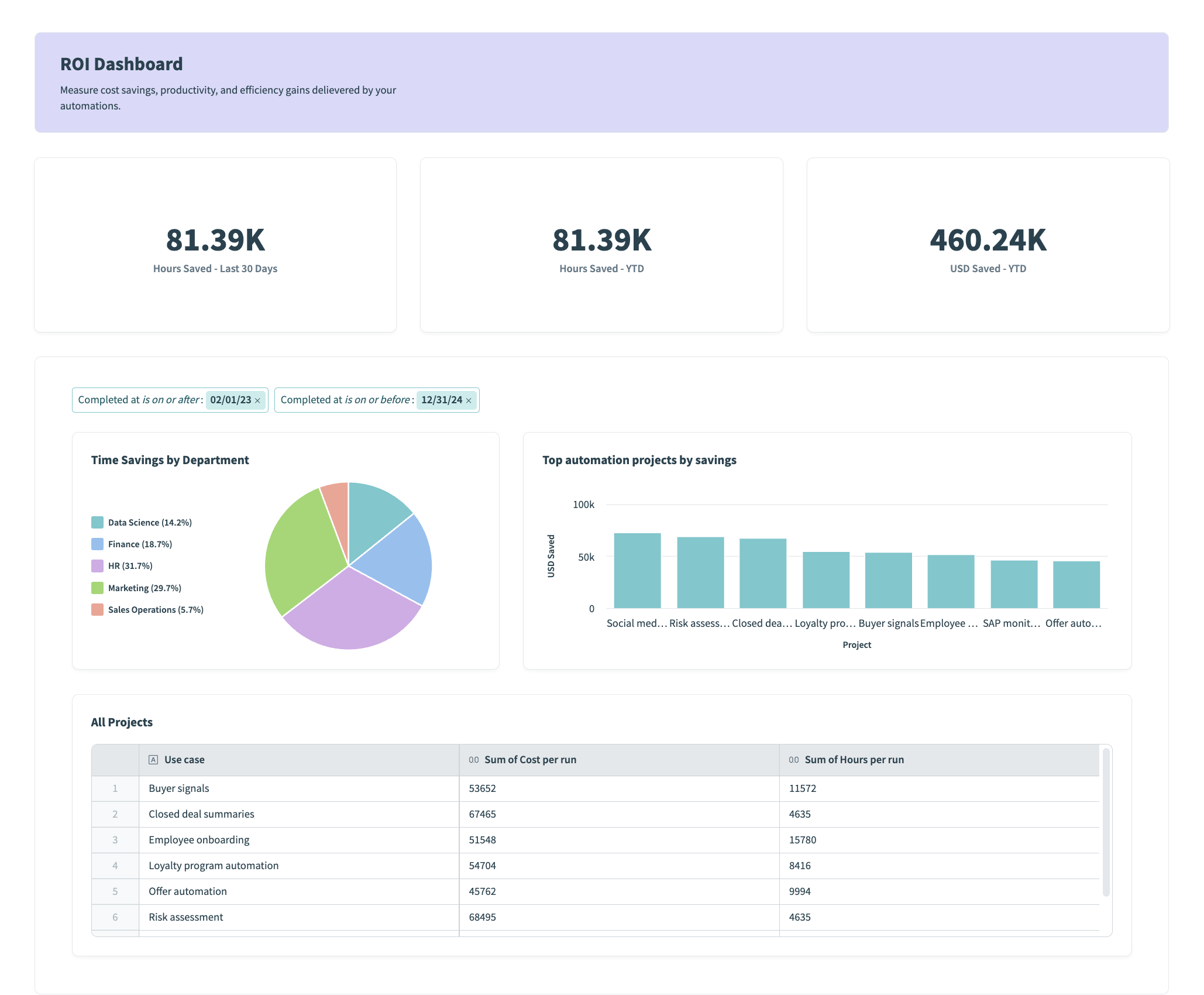
Task: Toggle Finance in the pie chart legend
Action: [x=140, y=544]
